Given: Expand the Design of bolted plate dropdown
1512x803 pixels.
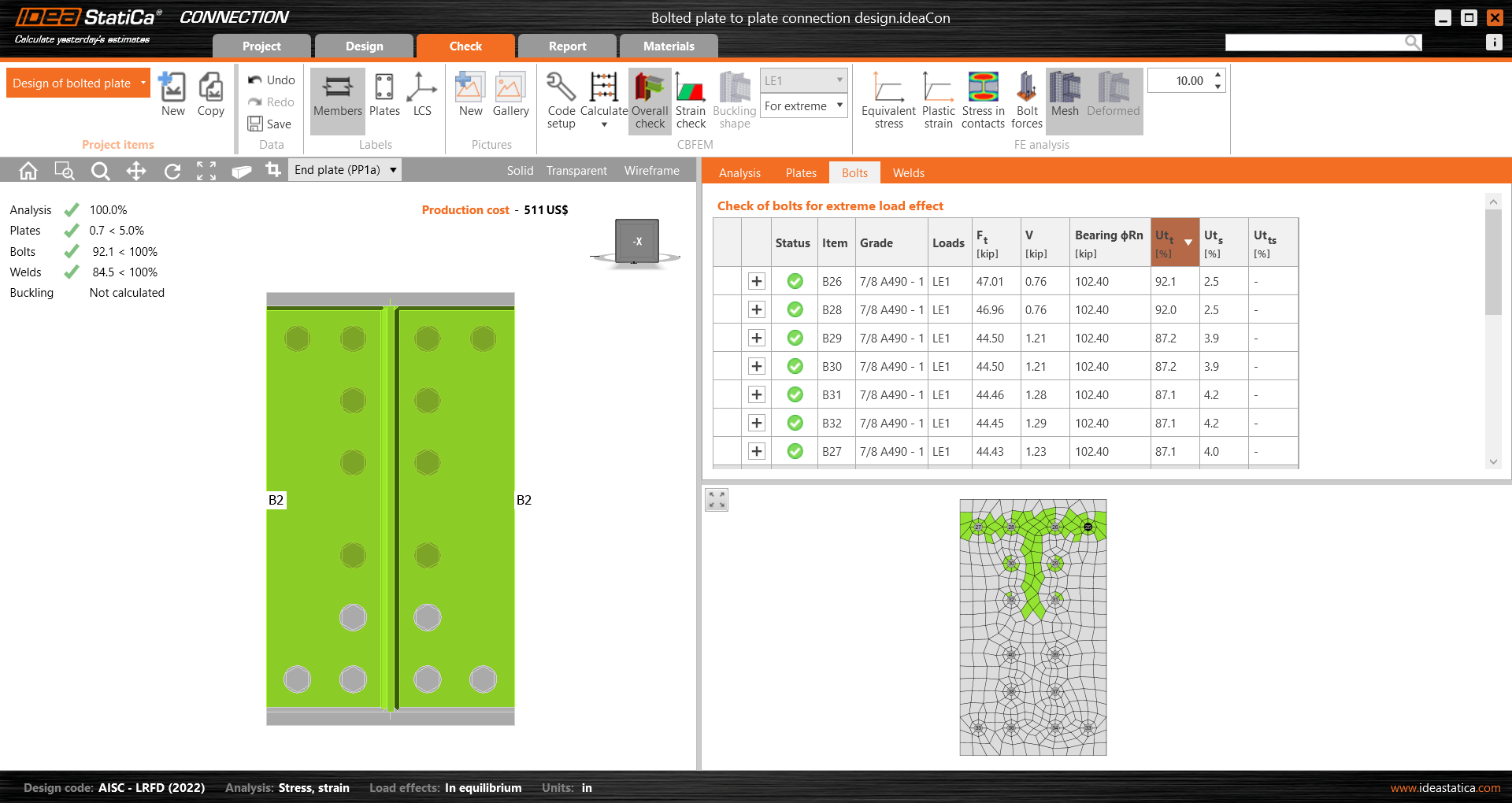Looking at the screenshot, I should pos(143,83).
